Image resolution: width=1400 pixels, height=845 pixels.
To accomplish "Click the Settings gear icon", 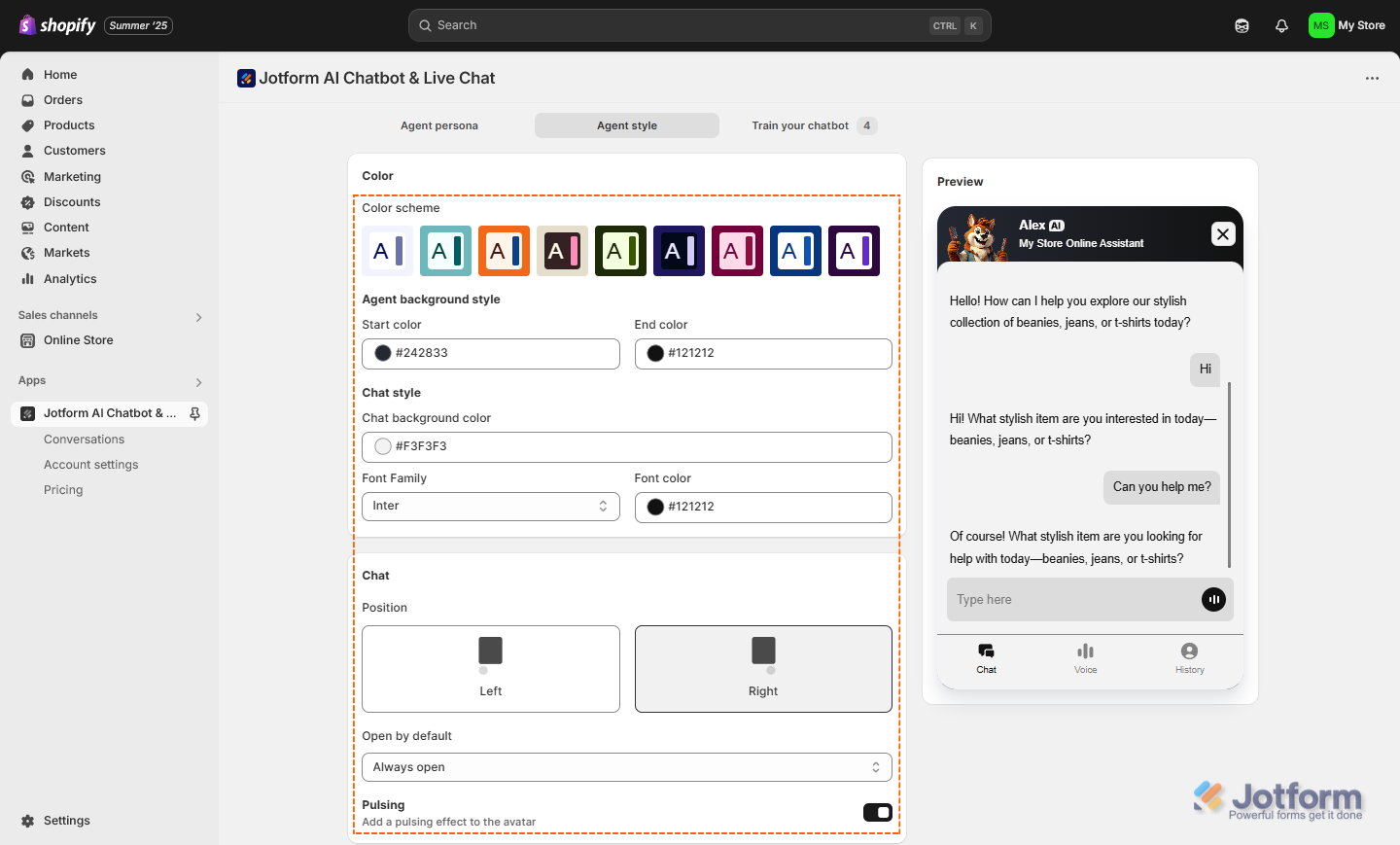I will [28, 821].
